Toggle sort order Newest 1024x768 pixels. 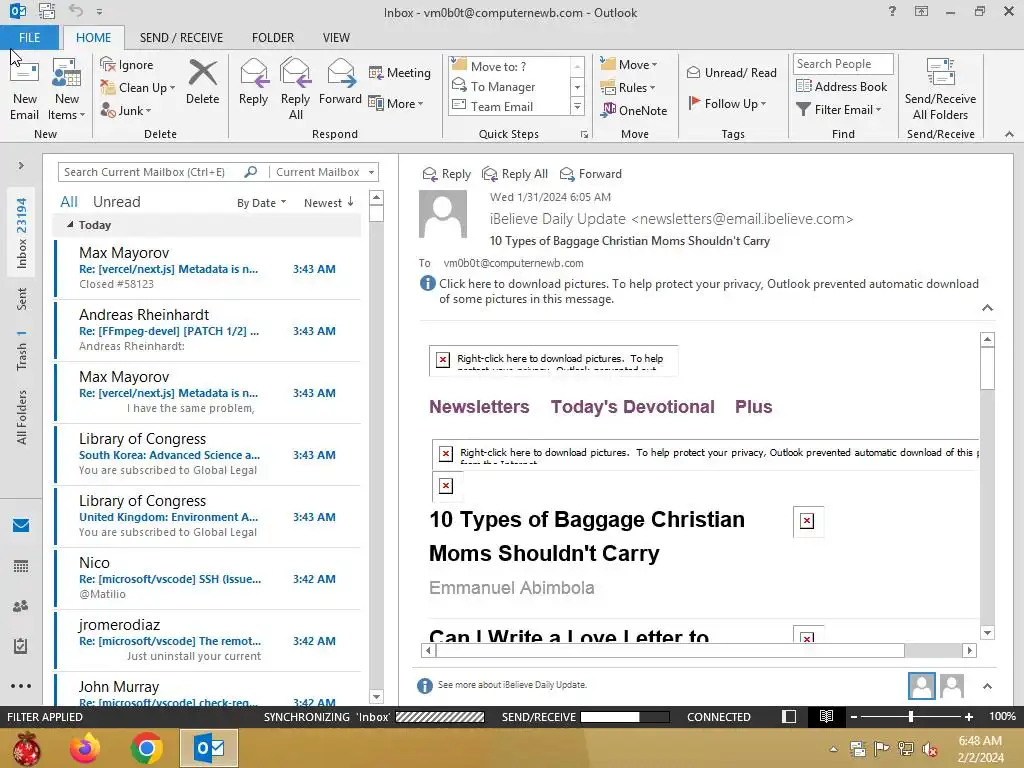[x=328, y=202]
